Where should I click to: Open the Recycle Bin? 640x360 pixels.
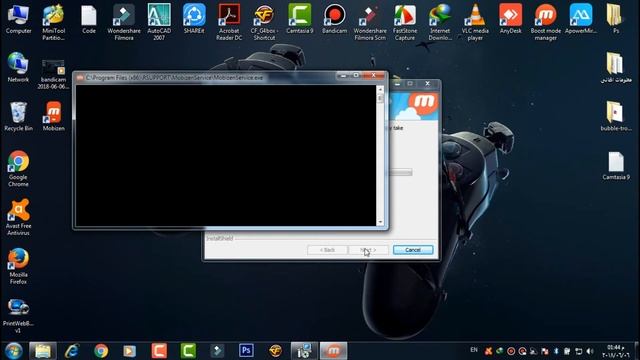point(18,117)
